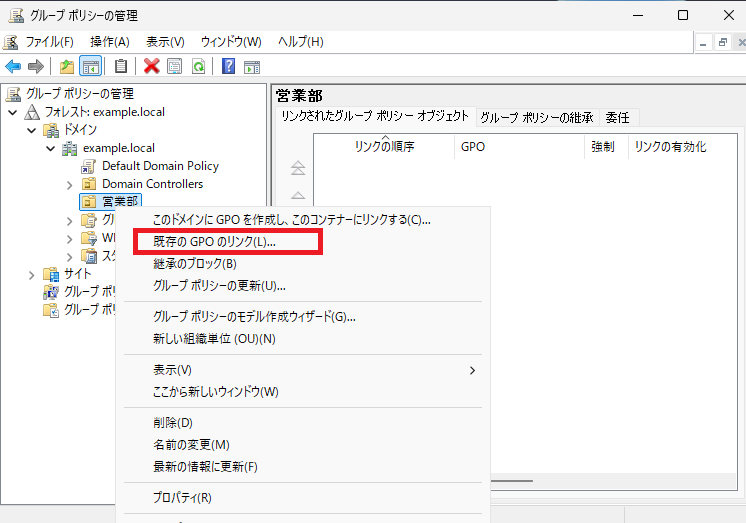The height and width of the screenshot is (523, 746).
Task: Click the Forward arrow toolbar icon
Action: point(36,67)
